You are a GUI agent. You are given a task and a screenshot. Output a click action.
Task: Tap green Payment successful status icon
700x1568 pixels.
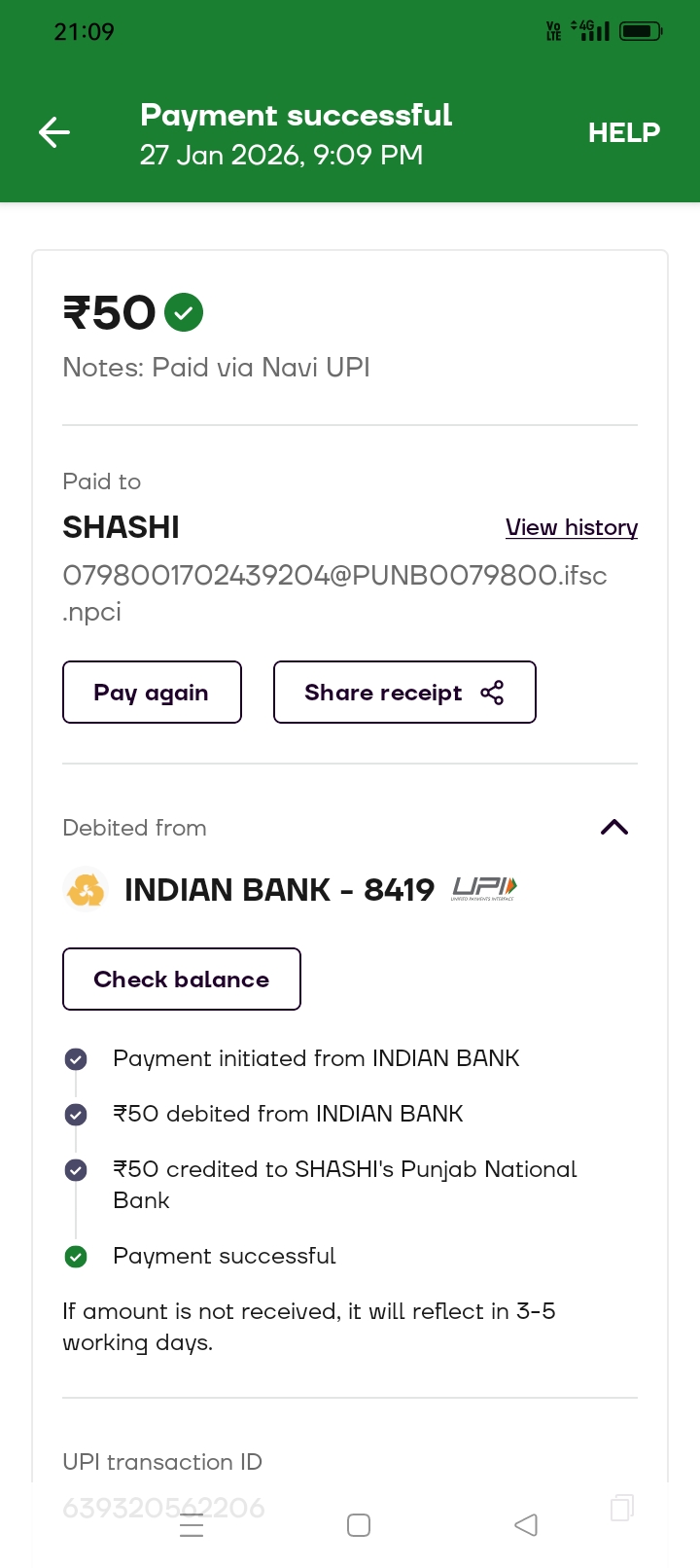pos(76,1257)
